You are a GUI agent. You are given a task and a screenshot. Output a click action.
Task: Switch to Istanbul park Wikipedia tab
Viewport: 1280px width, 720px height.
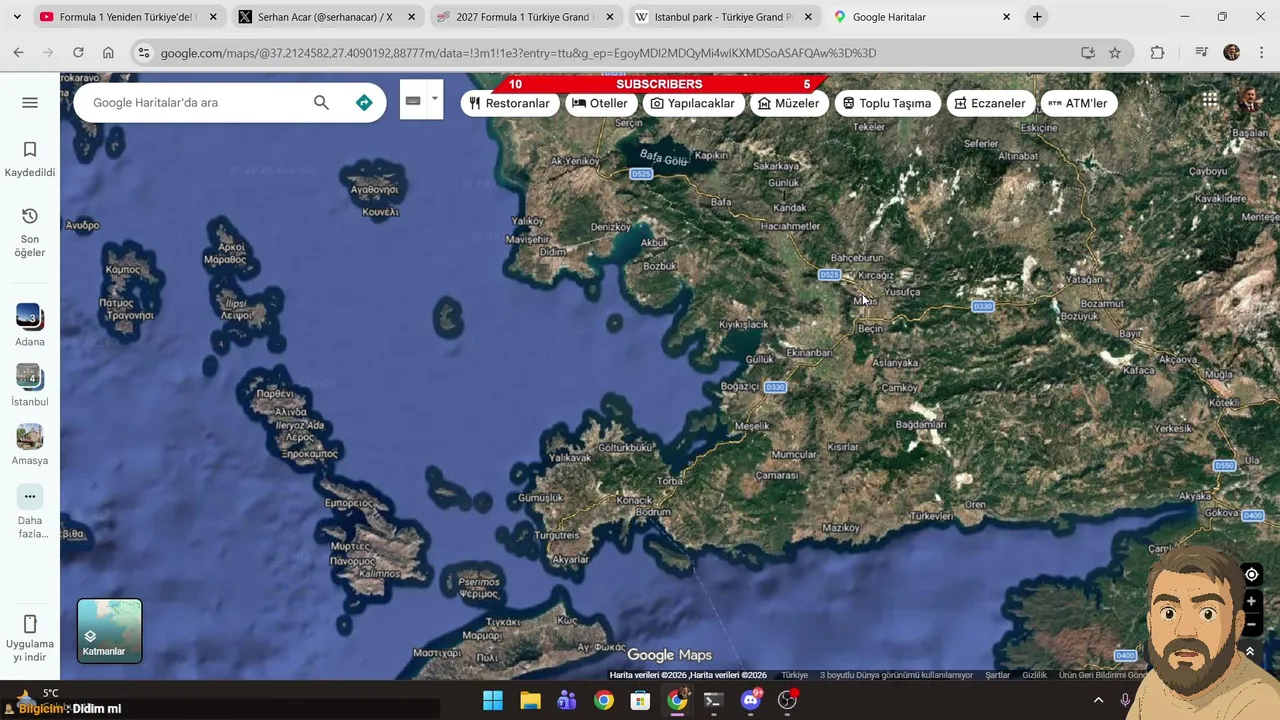pyautogui.click(x=723, y=17)
